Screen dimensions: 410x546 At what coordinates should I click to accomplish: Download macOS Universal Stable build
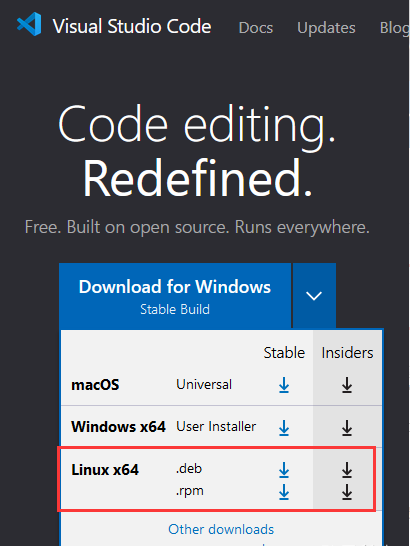click(284, 385)
